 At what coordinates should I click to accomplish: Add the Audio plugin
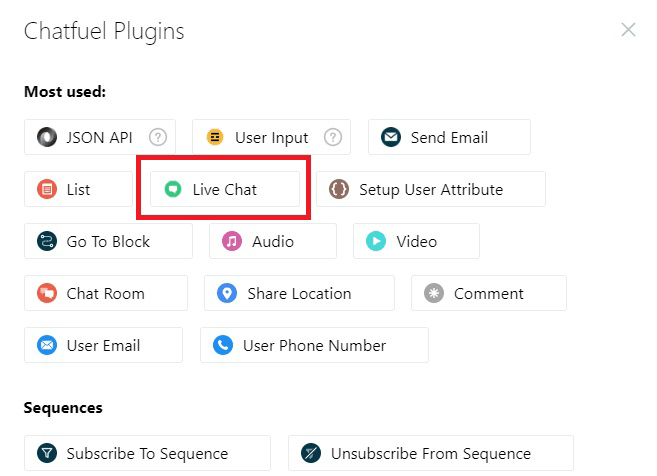273,241
